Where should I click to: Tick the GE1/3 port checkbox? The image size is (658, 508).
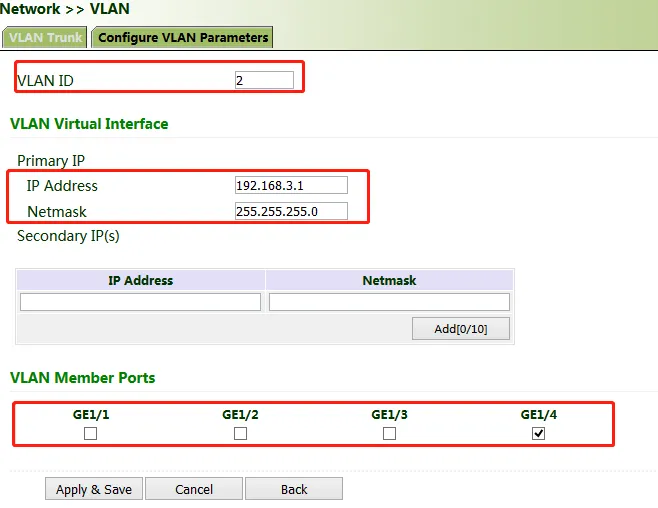tap(389, 433)
